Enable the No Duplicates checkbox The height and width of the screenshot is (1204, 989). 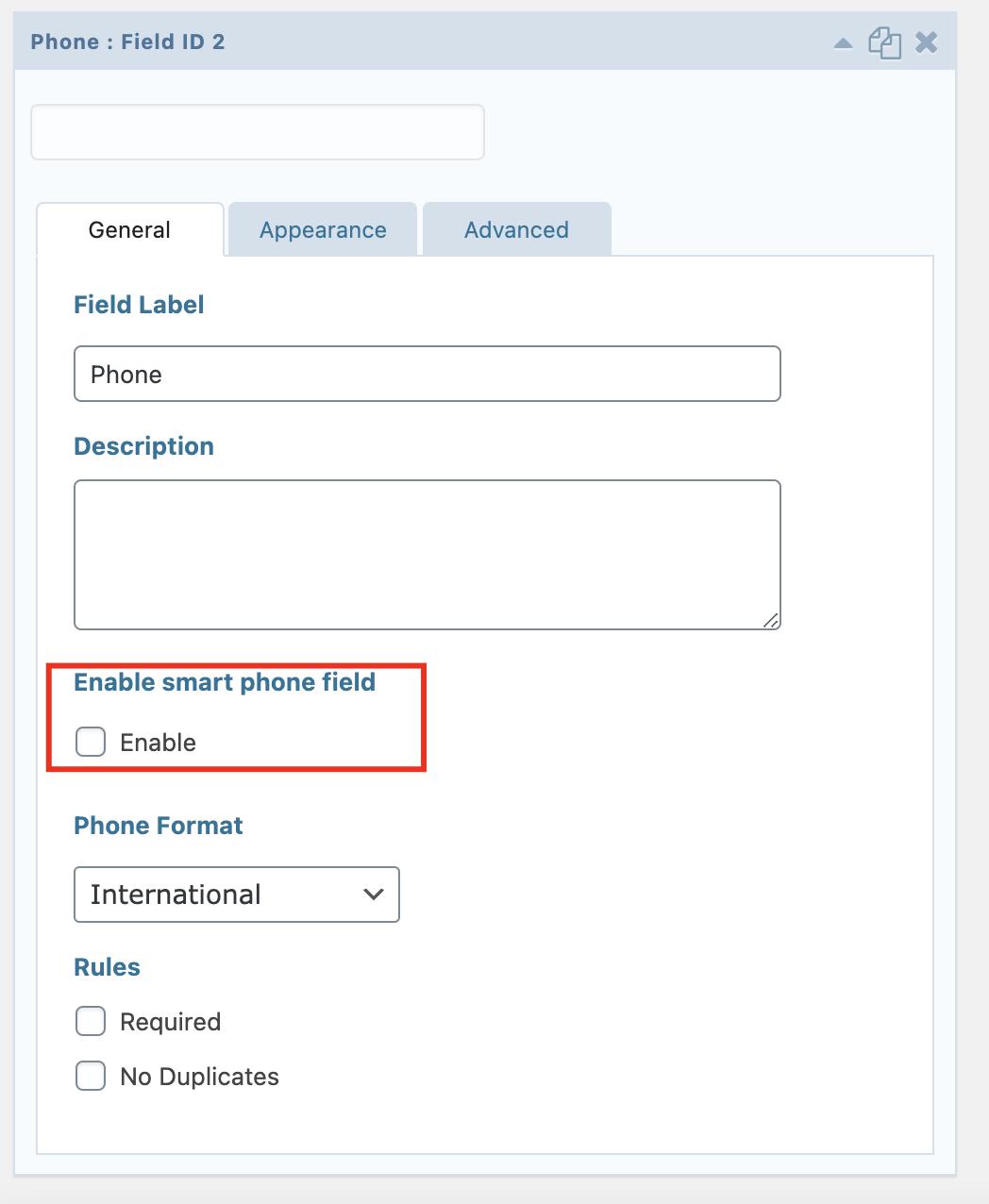pos(91,1076)
